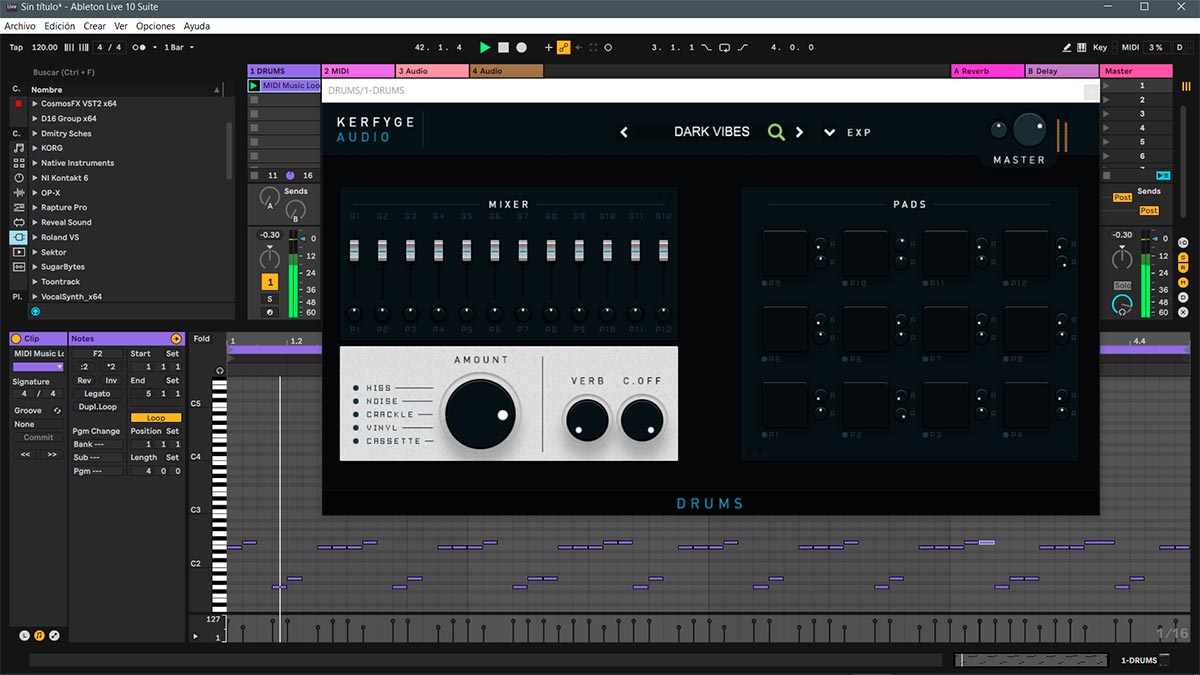Open the Archivo menu
1200x675 pixels.
[20, 26]
